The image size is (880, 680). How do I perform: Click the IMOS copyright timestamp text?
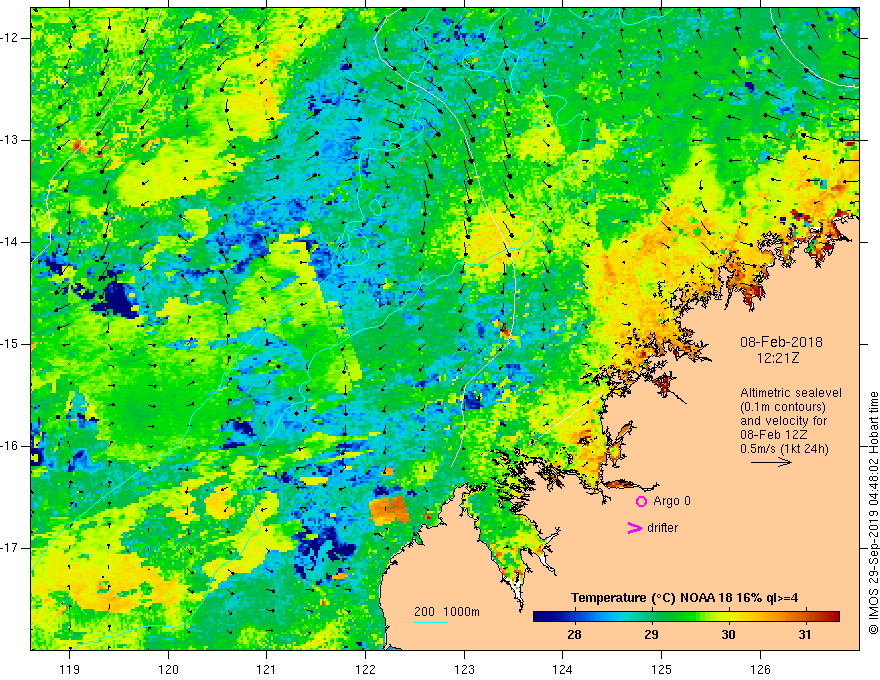873,513
